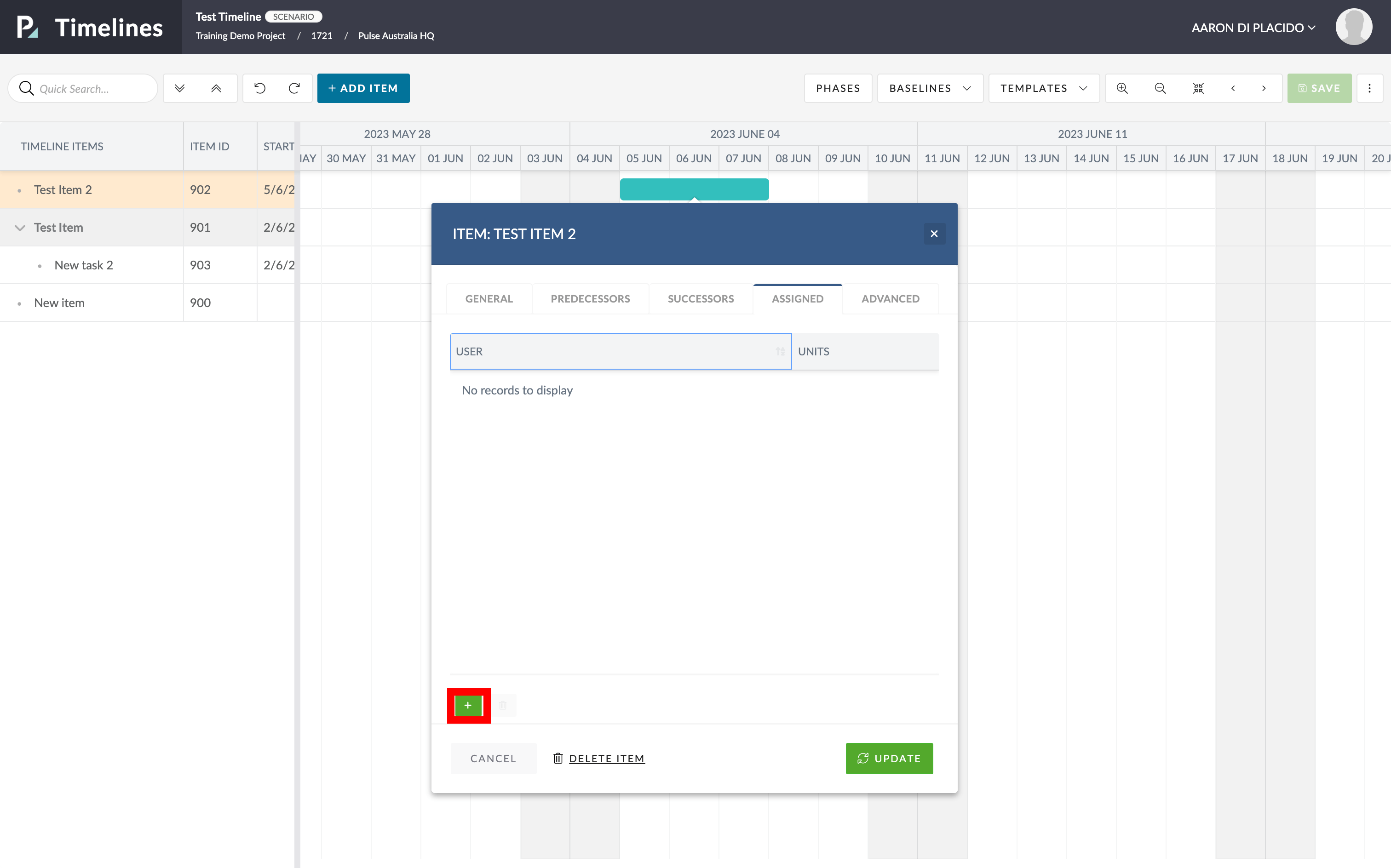Image resolution: width=1391 pixels, height=868 pixels.
Task: Open Aaron Di Placido user menu
Action: click(x=1253, y=28)
